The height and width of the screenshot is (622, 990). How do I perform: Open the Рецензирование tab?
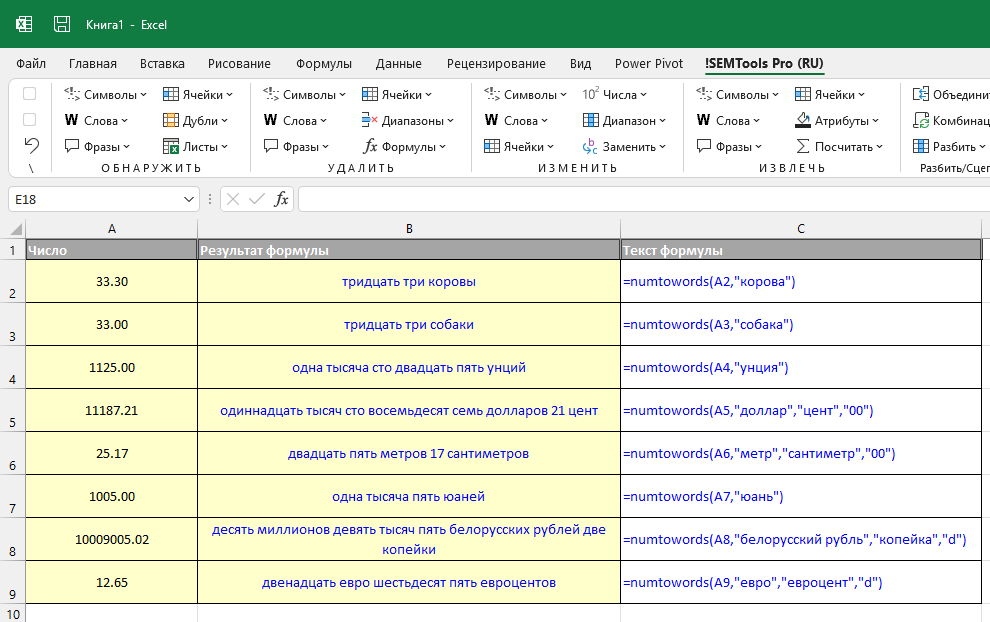coord(496,64)
